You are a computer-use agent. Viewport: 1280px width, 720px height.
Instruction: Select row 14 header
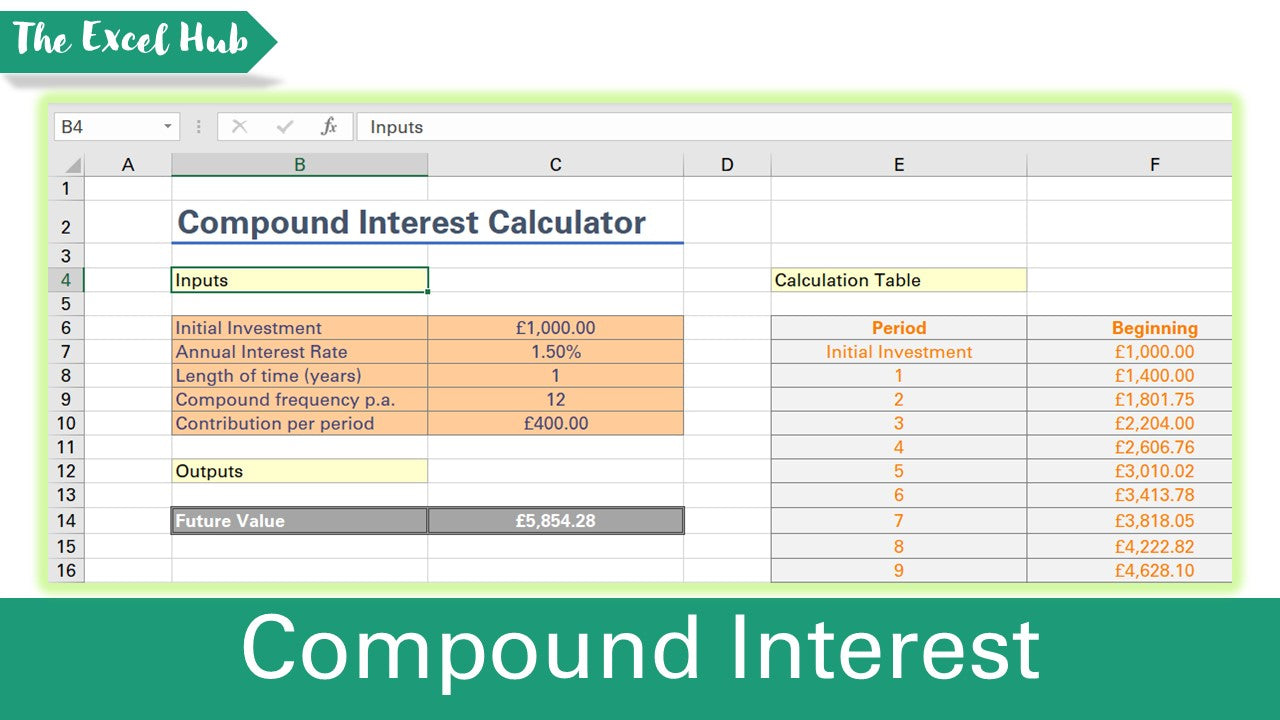coord(65,520)
